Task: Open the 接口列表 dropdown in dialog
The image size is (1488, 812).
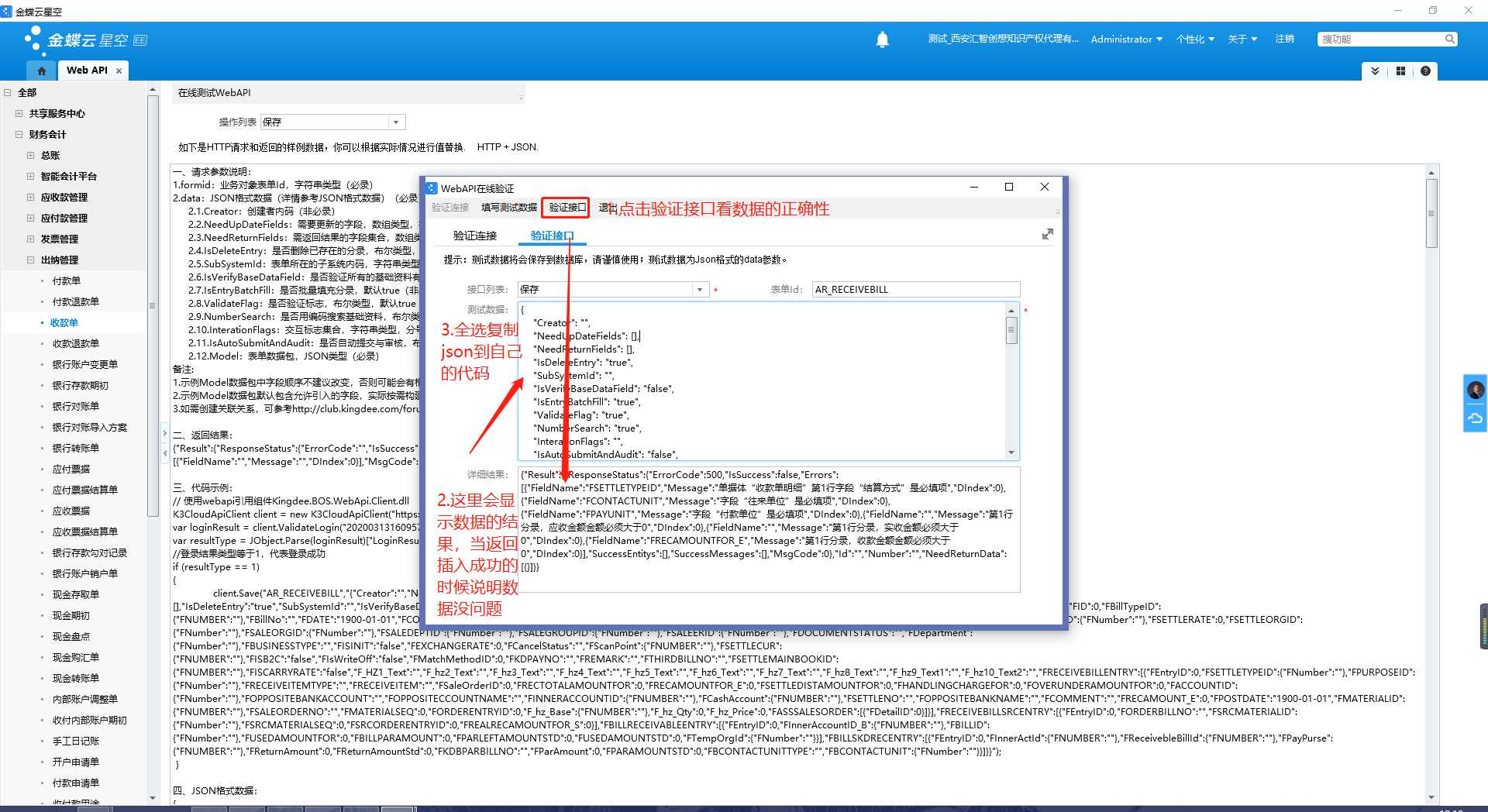Action: 699,289
